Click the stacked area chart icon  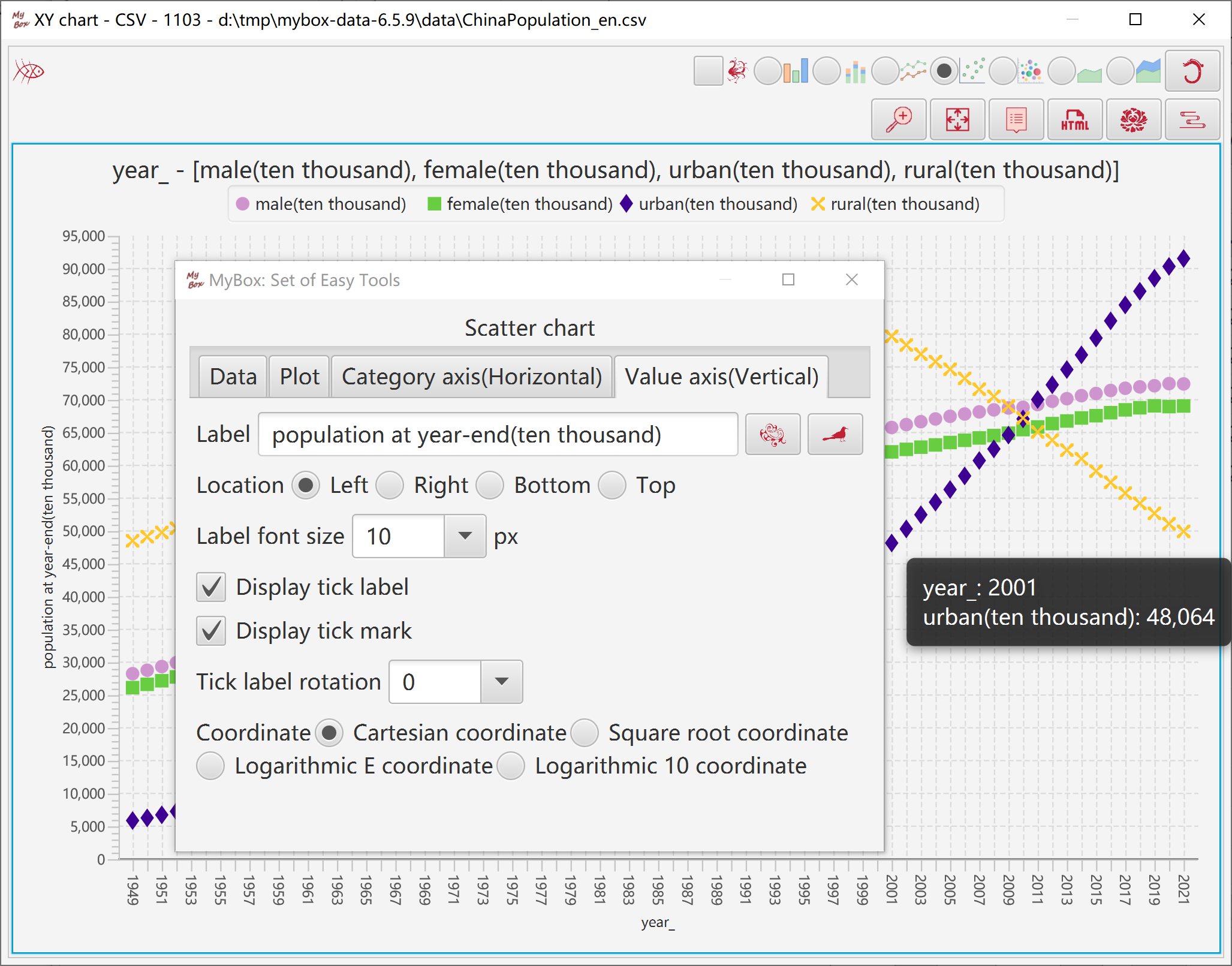point(1148,71)
